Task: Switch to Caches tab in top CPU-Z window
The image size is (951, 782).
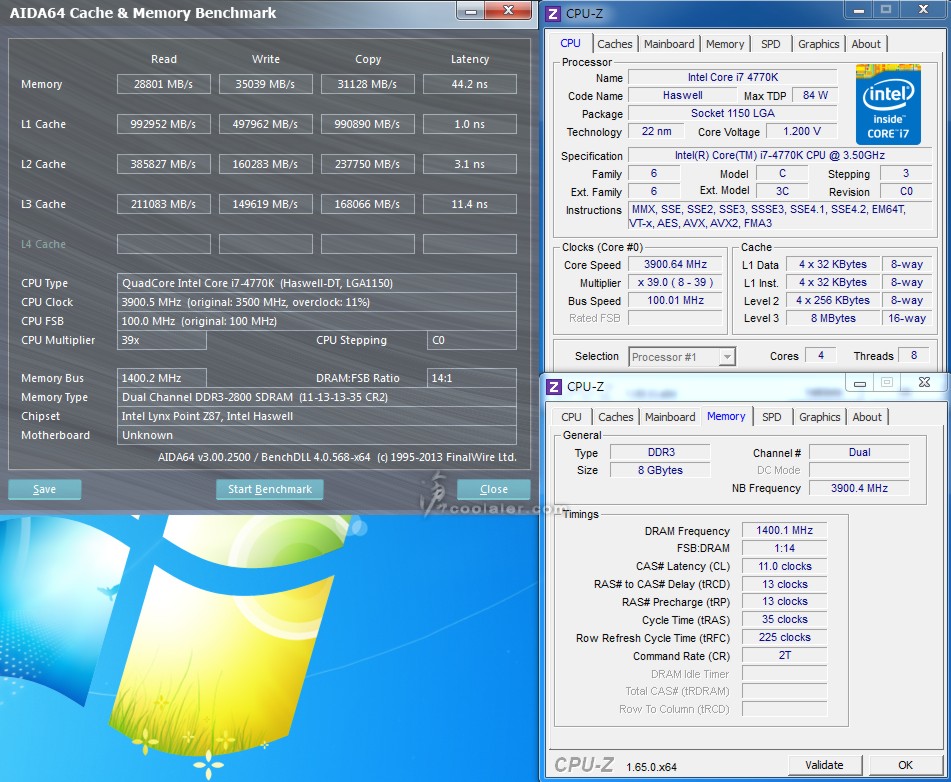Action: click(x=614, y=44)
